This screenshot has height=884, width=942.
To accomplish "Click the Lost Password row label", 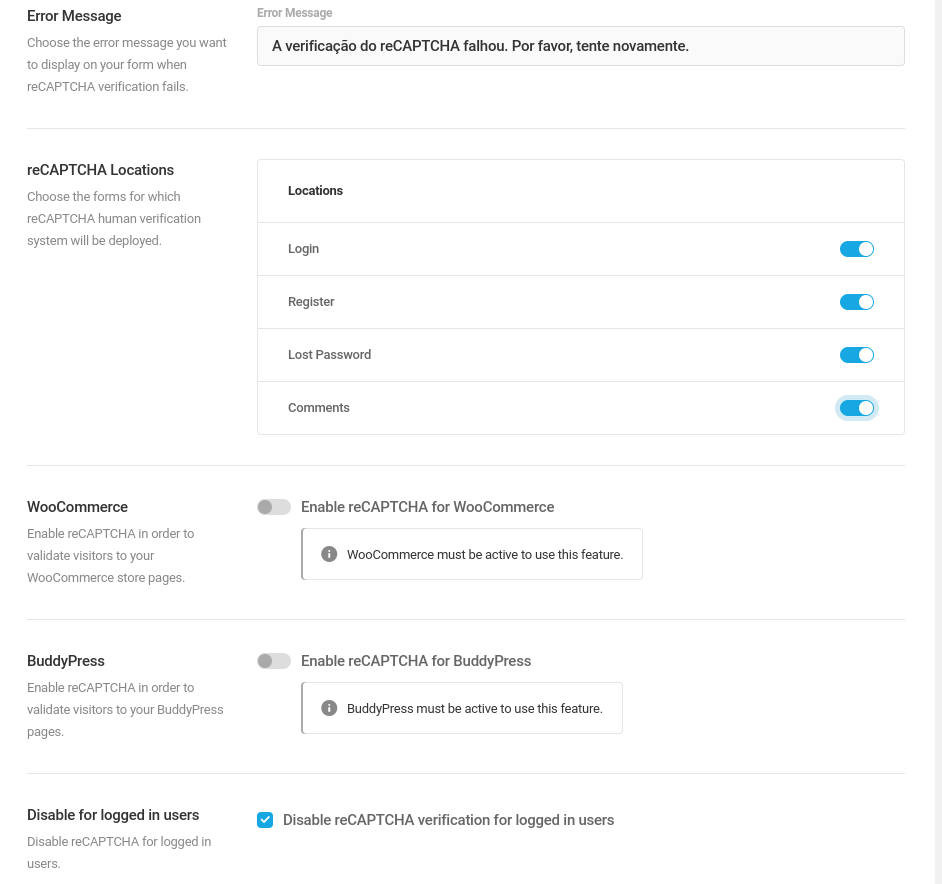I will point(329,355).
